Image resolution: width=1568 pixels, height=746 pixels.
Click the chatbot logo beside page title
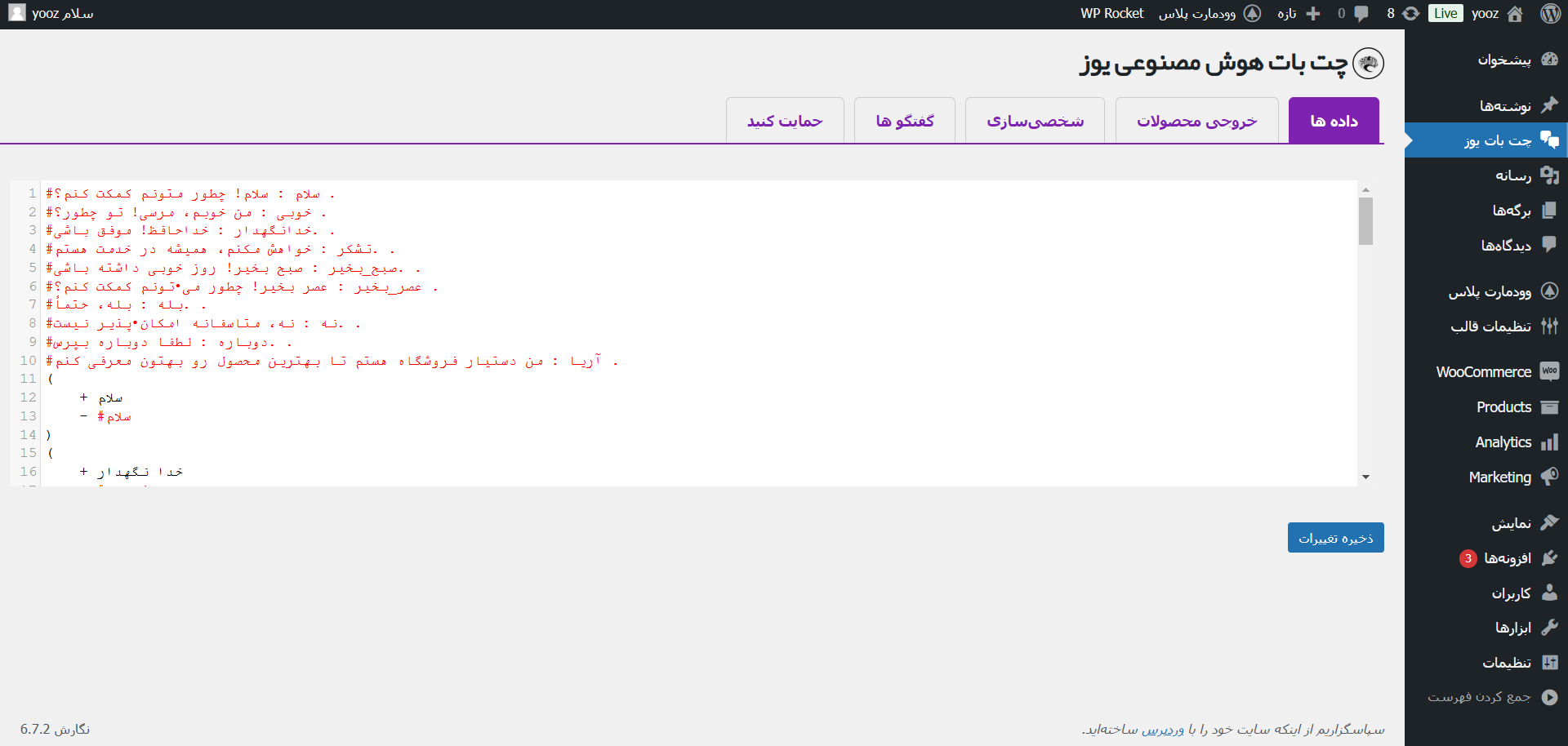1369,63
